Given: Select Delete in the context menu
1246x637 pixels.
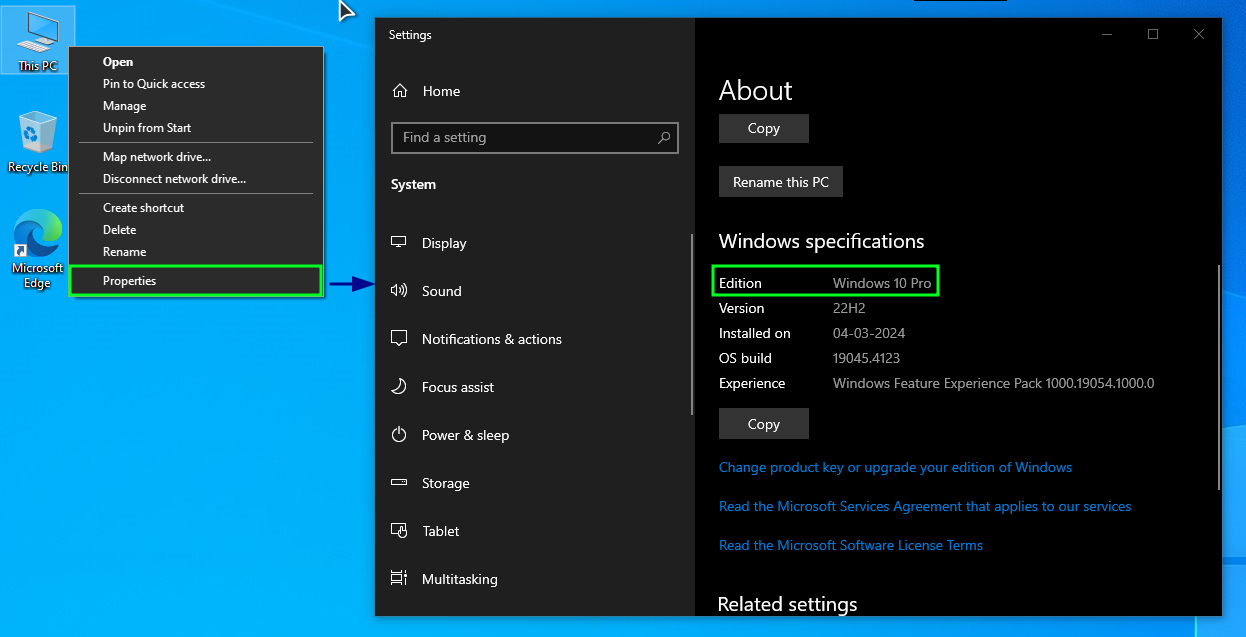Looking at the screenshot, I should (x=196, y=230).
